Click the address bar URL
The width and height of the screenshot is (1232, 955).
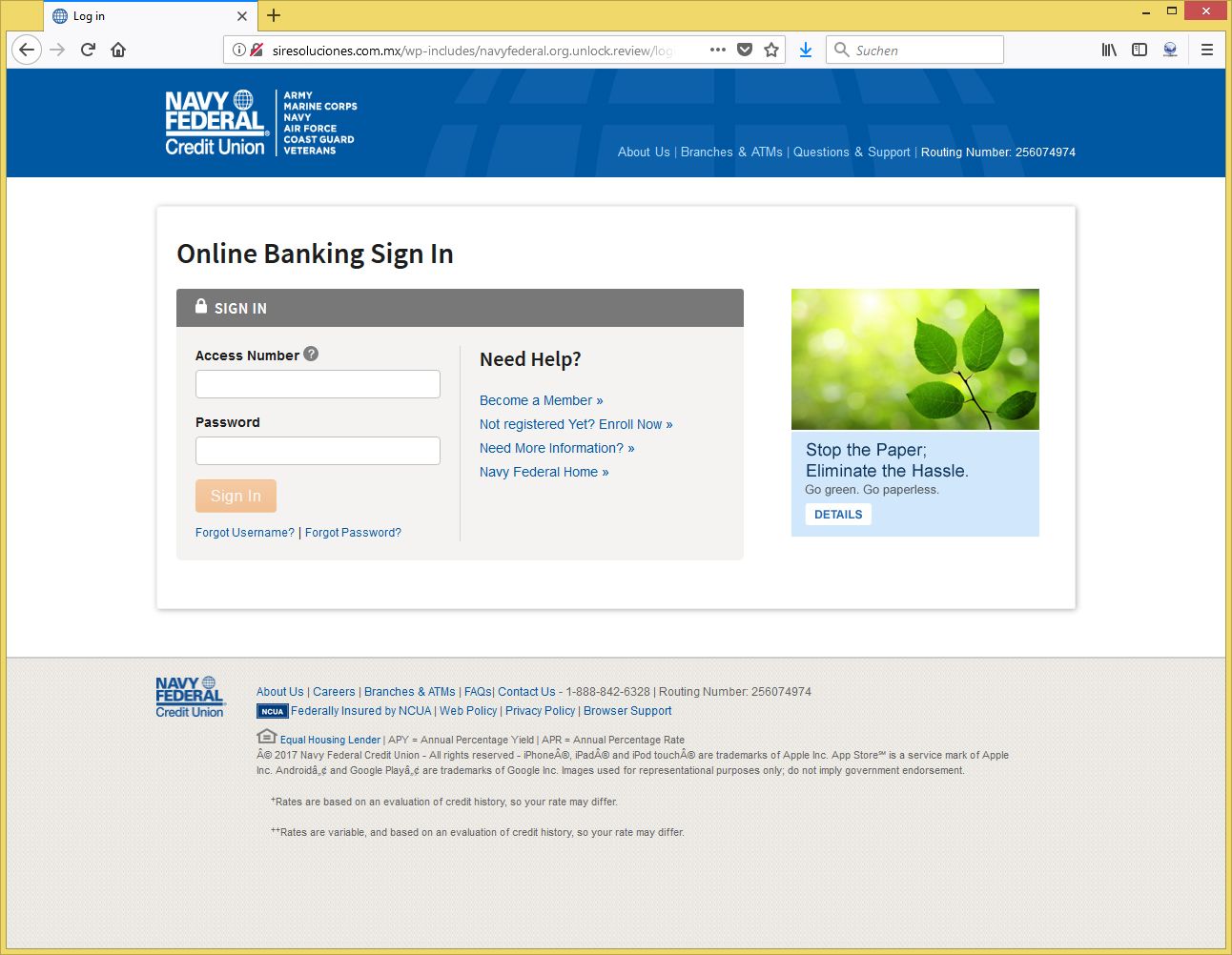[x=472, y=51]
